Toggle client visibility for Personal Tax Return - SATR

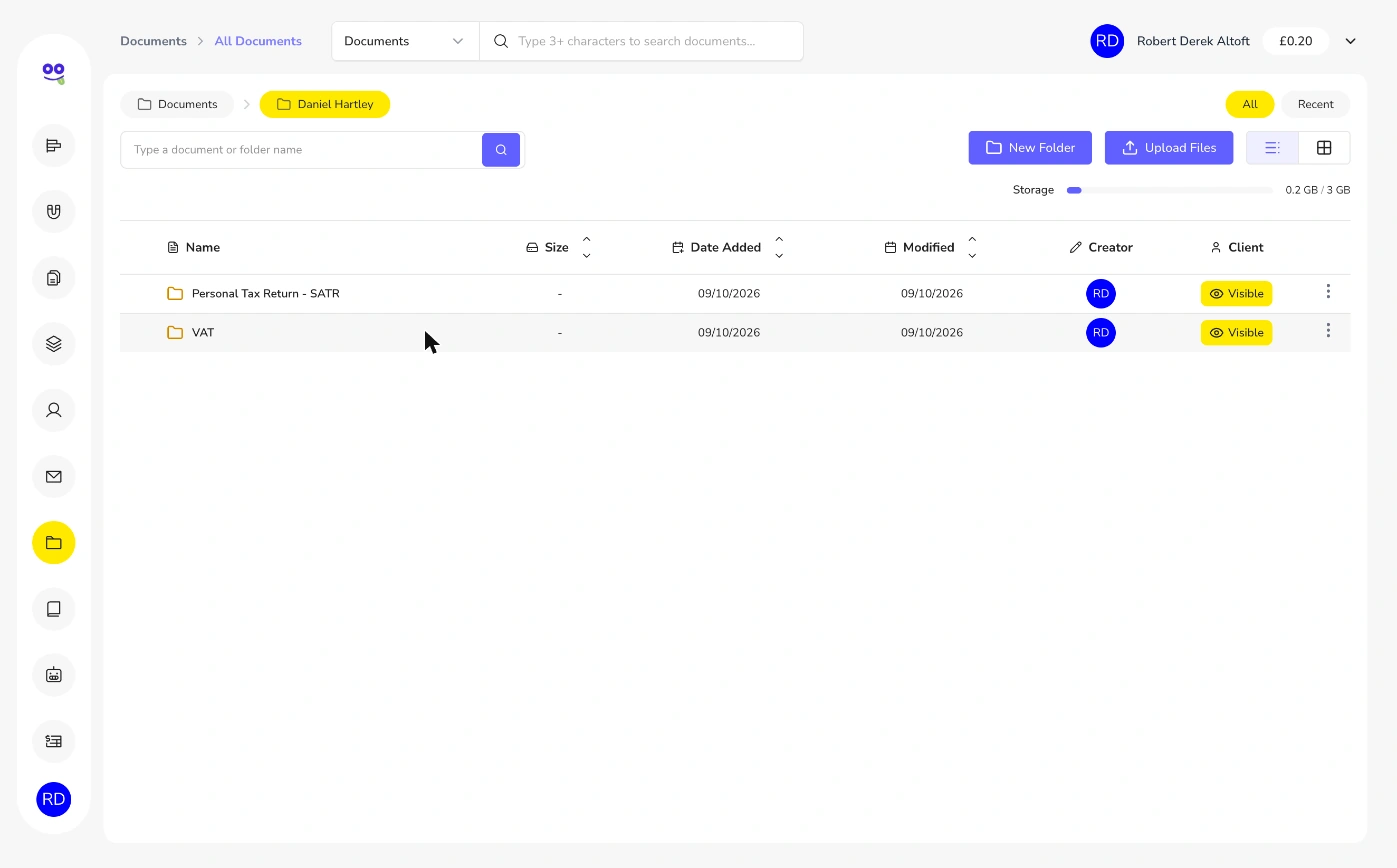(1236, 294)
